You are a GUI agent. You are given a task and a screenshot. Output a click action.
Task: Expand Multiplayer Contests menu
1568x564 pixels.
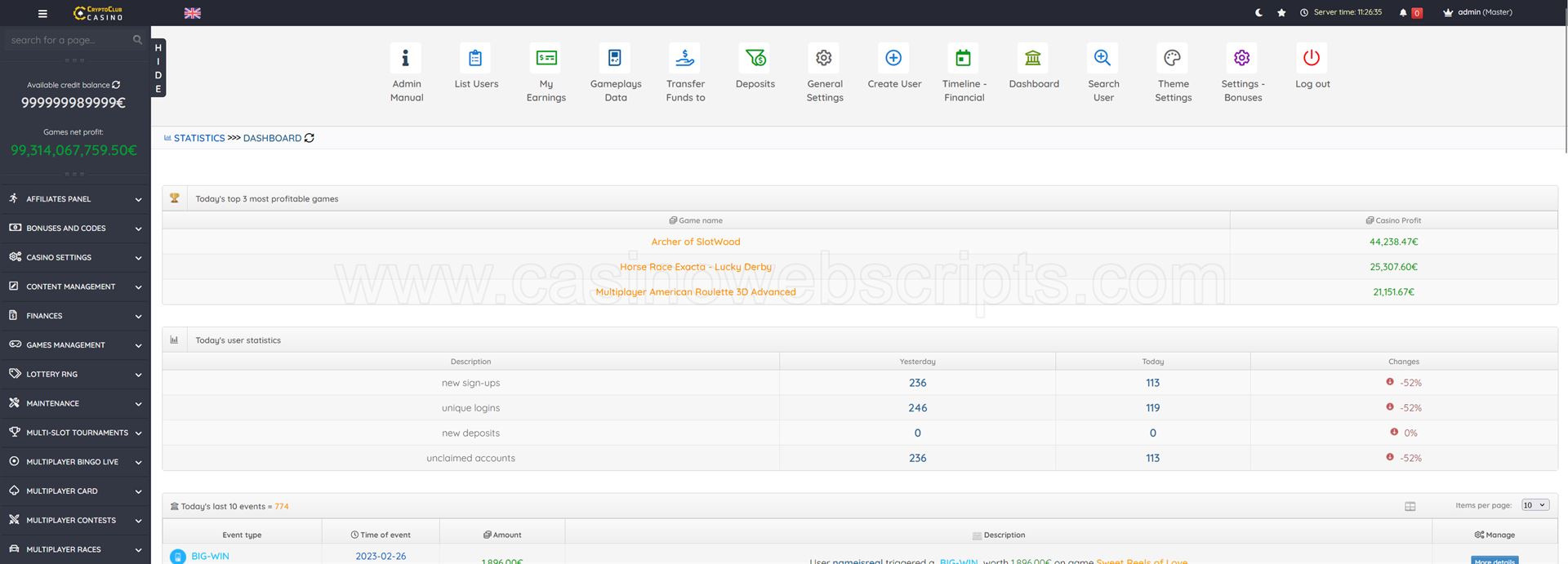[x=75, y=521]
